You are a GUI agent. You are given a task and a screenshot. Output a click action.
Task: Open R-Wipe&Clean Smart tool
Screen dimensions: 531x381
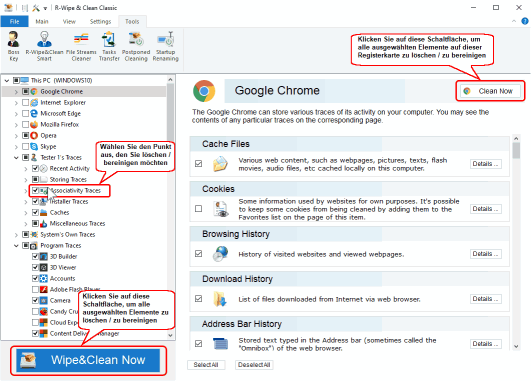[x=44, y=46]
